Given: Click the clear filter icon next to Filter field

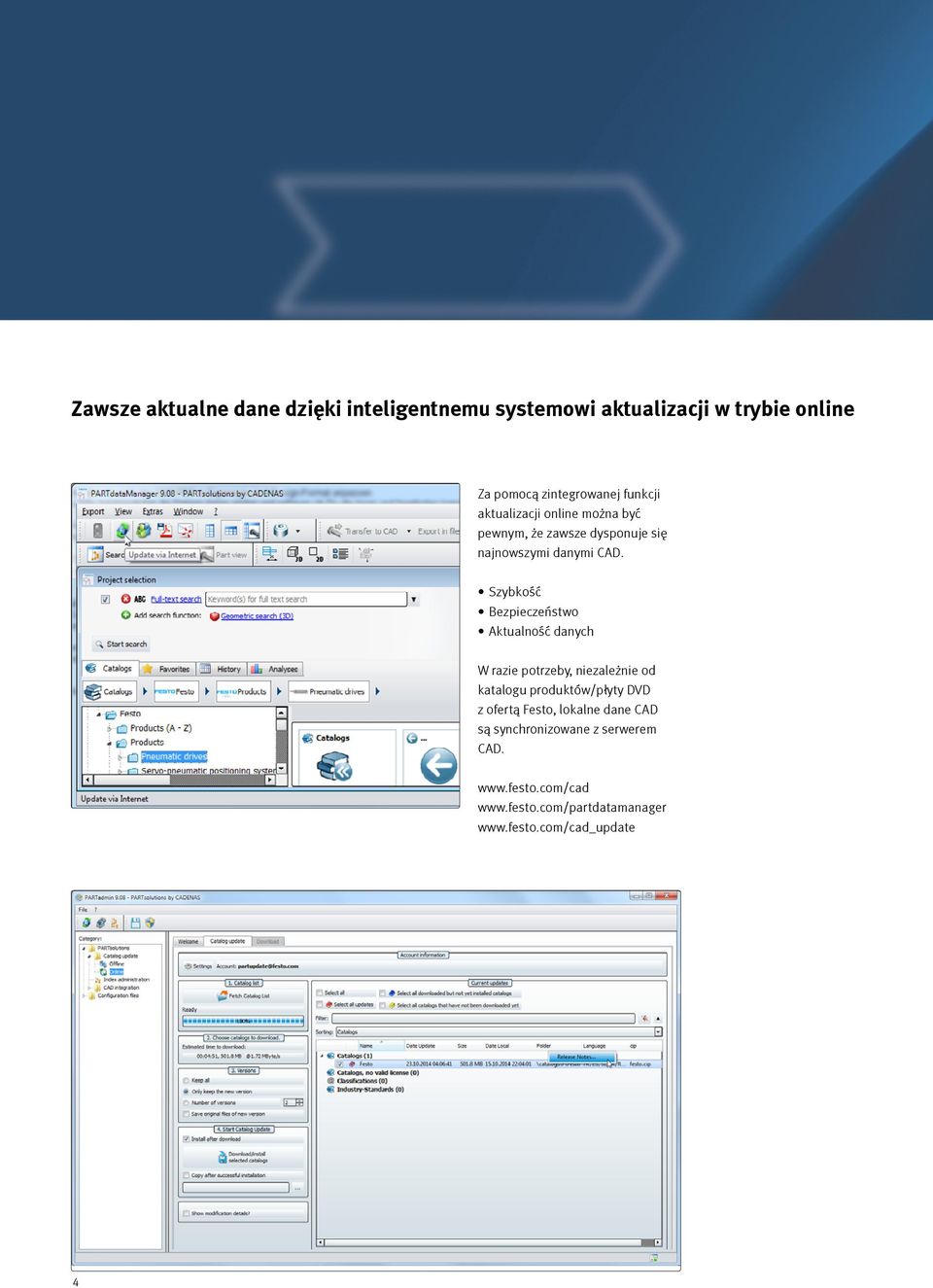Looking at the screenshot, I should (x=644, y=1019).
